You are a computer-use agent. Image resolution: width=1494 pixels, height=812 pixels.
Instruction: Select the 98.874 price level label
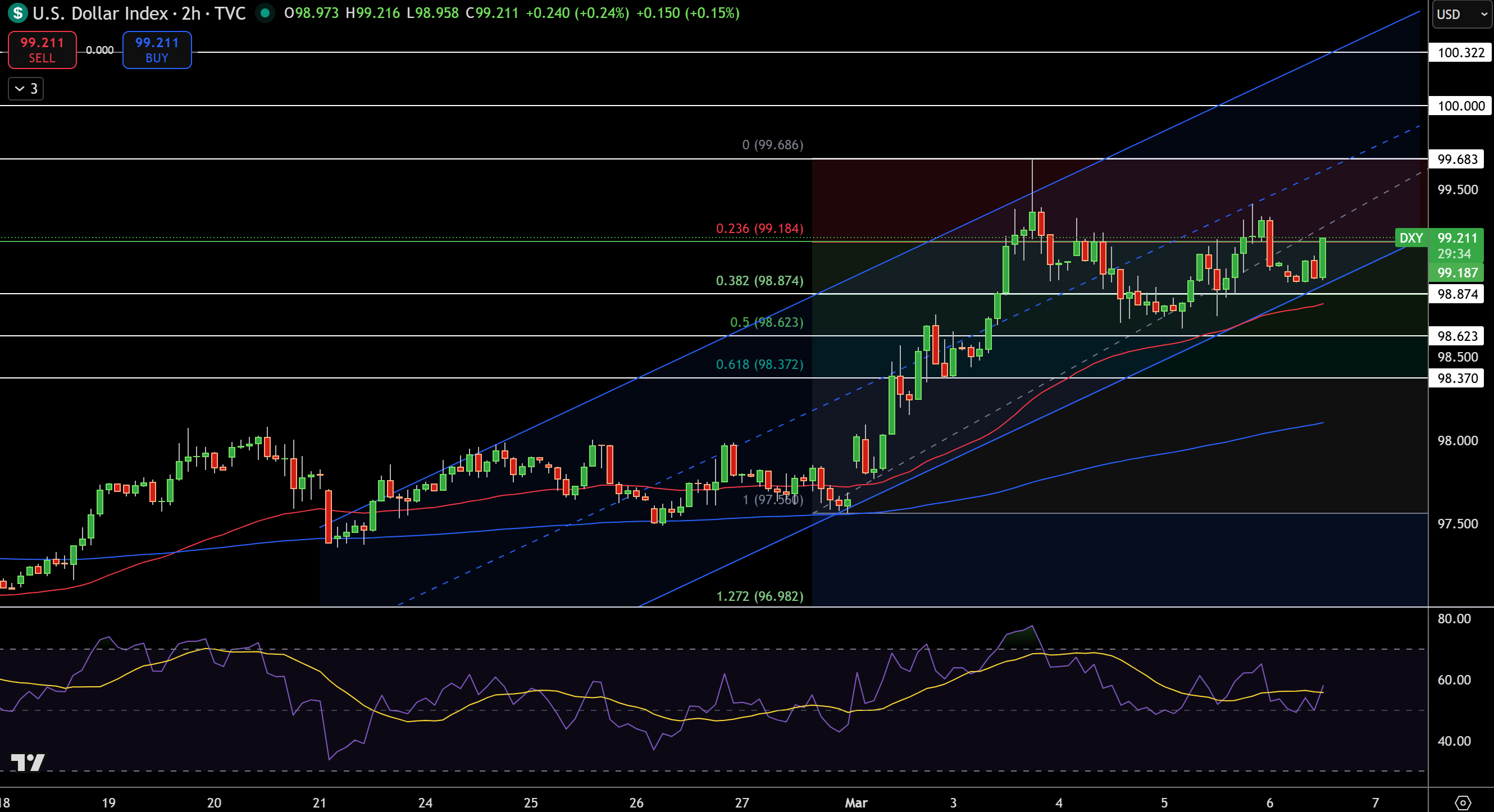tap(1457, 294)
